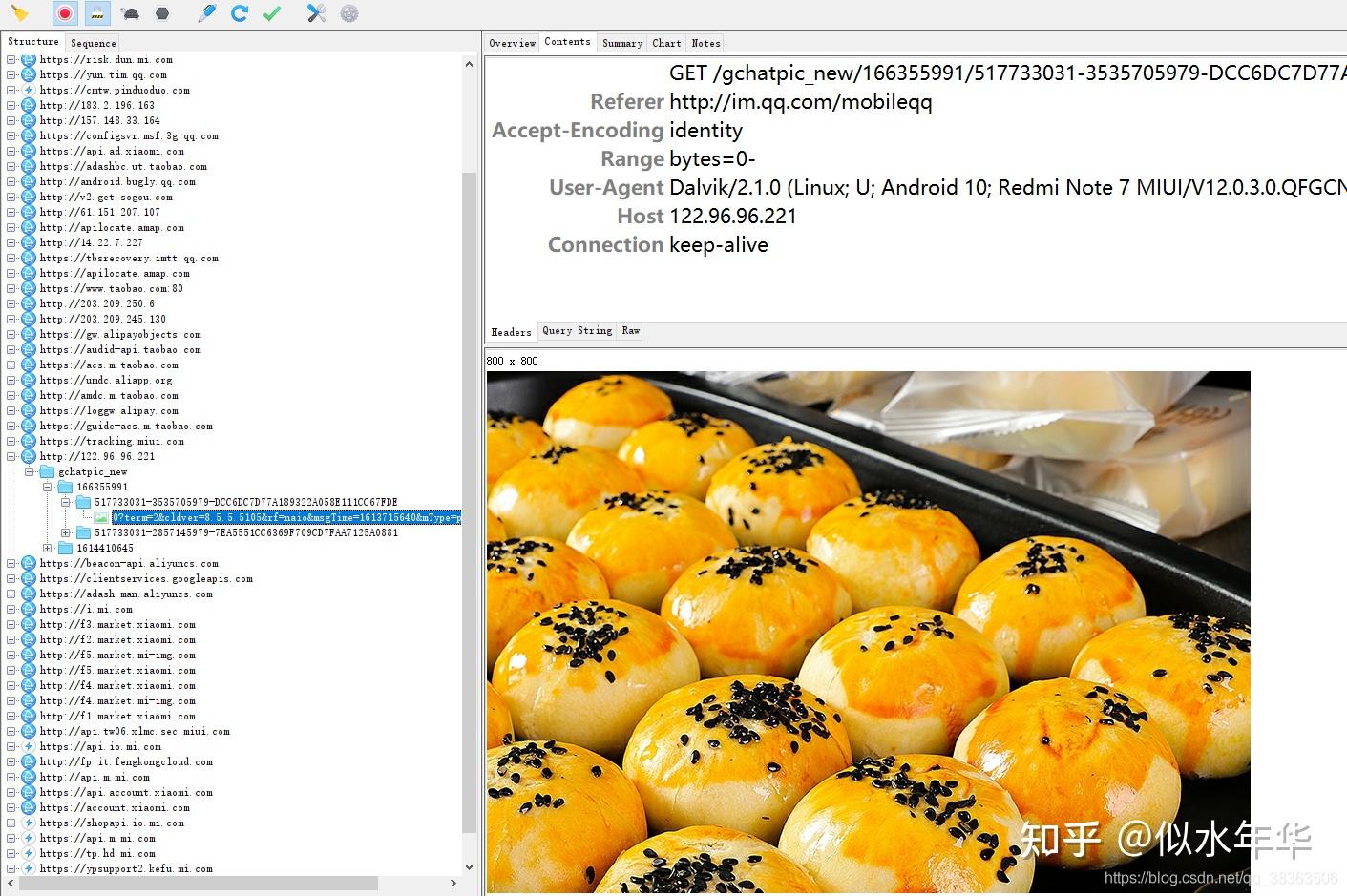The width and height of the screenshot is (1347, 896).
Task: Collapse the 517733031-3535705979 folder node
Action: tap(66, 502)
